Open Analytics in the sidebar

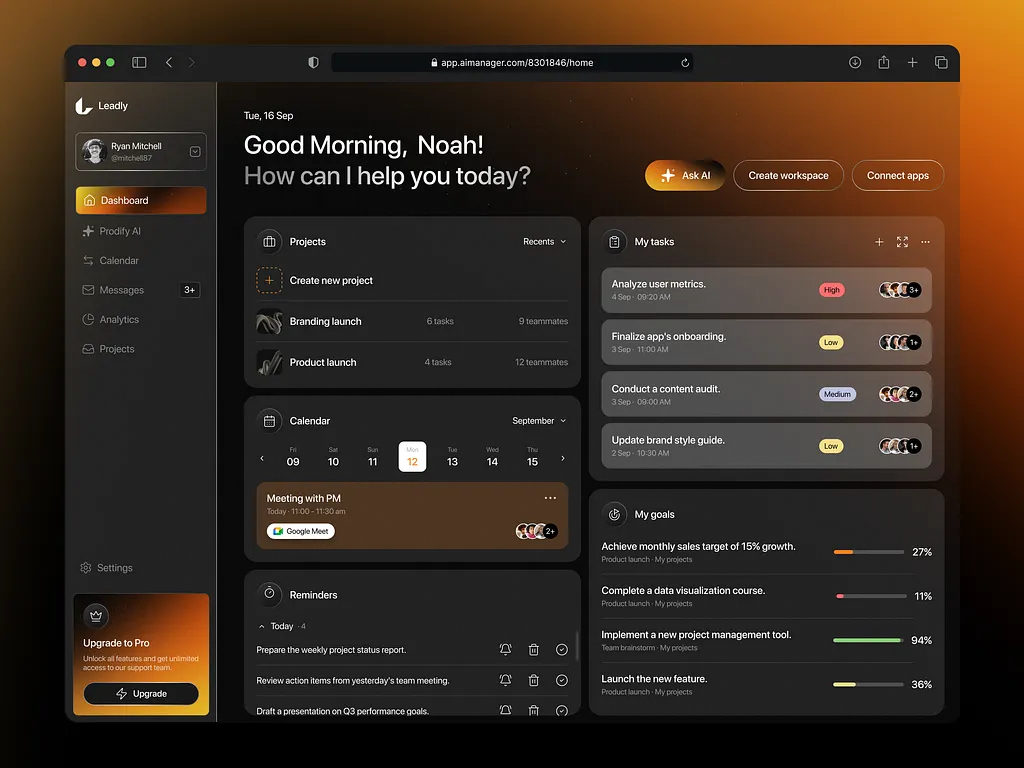(x=119, y=320)
